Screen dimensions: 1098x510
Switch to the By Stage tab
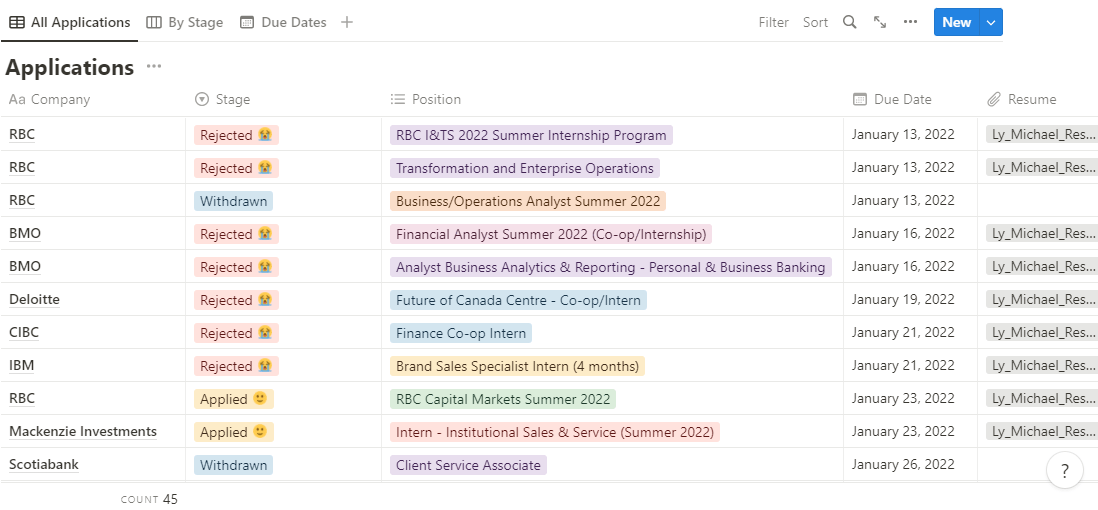(185, 22)
